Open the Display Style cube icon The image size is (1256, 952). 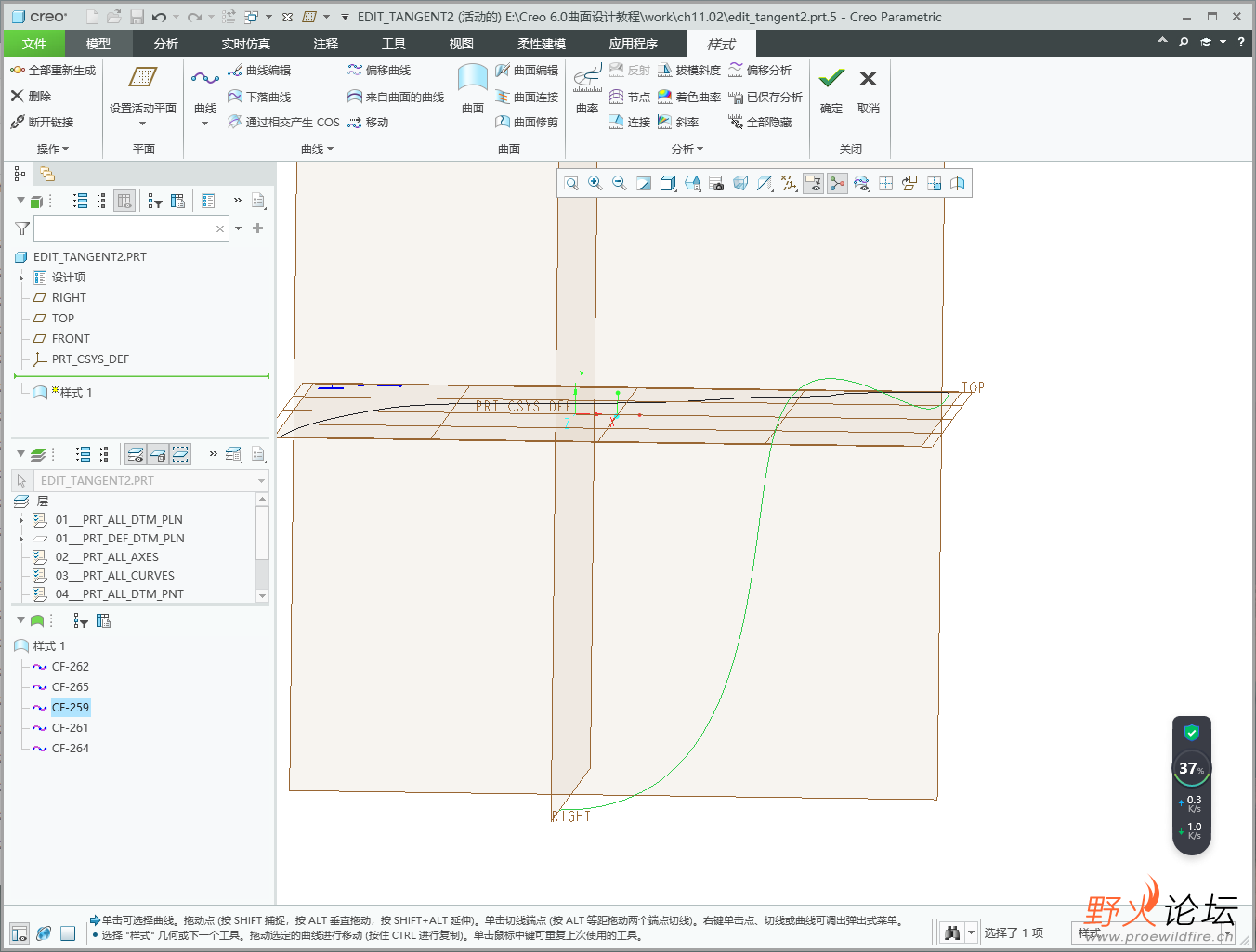click(668, 184)
